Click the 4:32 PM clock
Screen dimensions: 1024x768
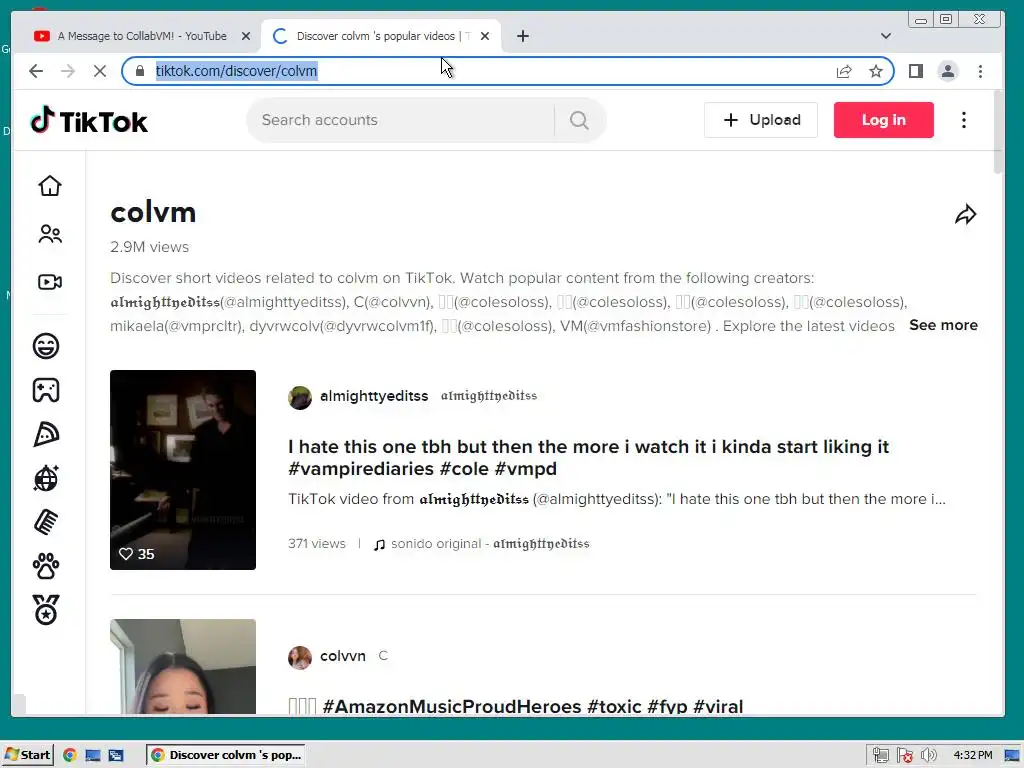tap(972, 756)
